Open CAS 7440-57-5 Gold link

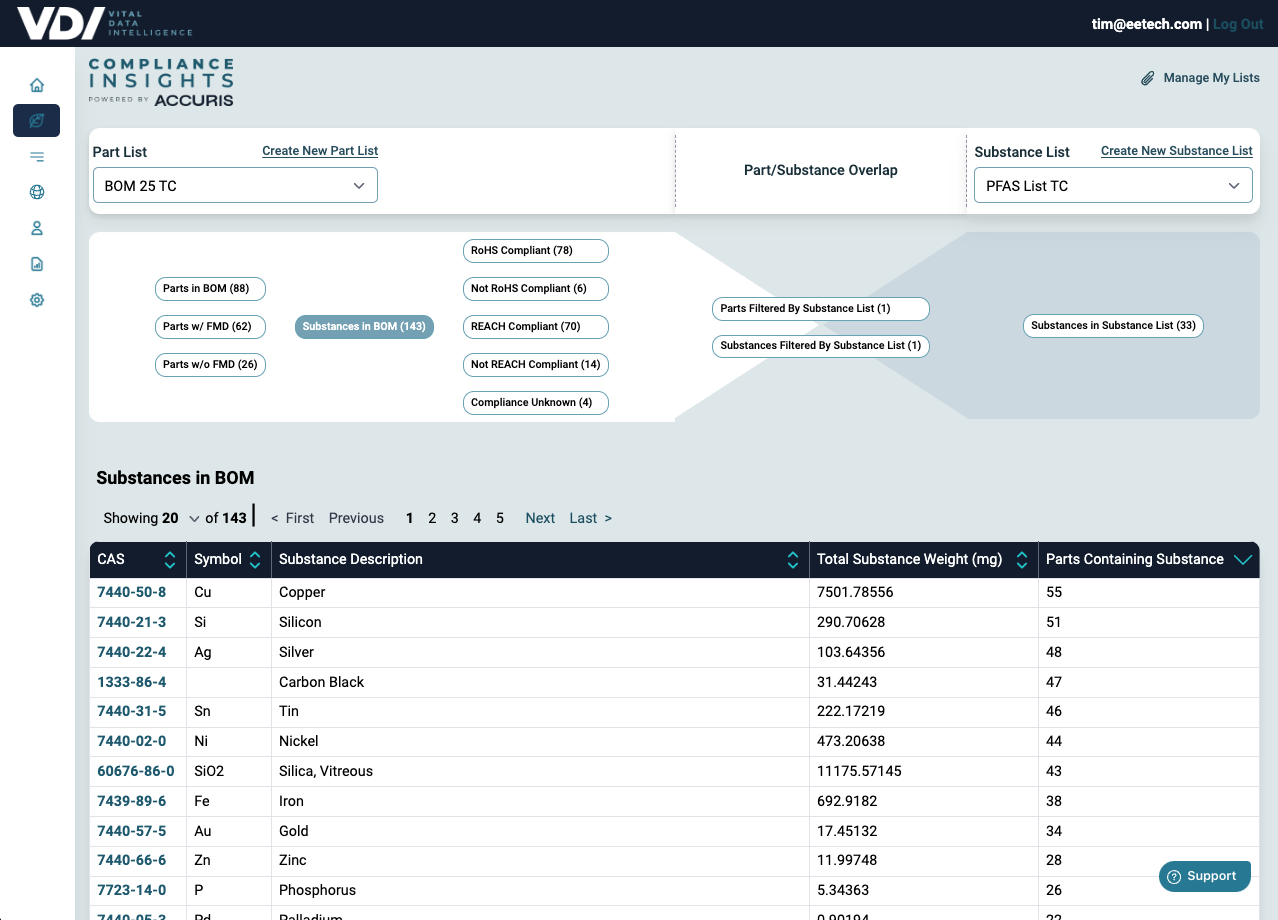[x=132, y=831]
